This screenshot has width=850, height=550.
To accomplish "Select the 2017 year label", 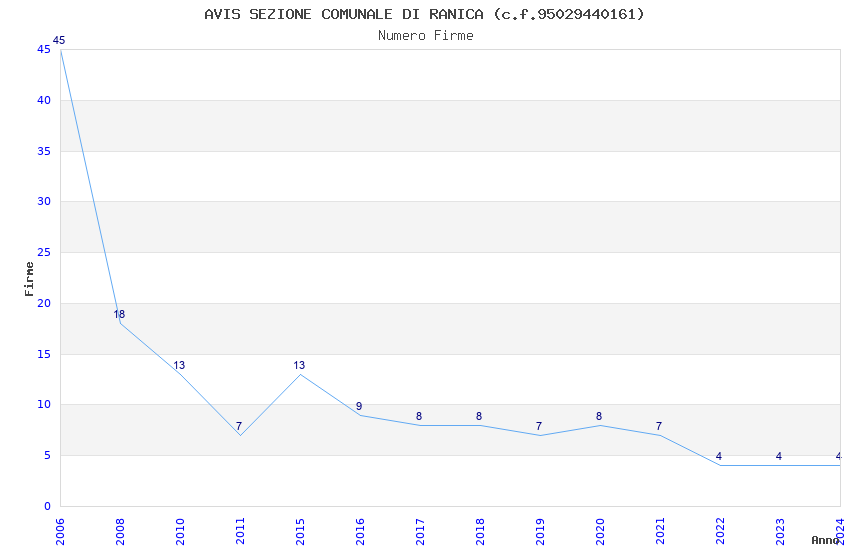I will (x=420, y=531).
